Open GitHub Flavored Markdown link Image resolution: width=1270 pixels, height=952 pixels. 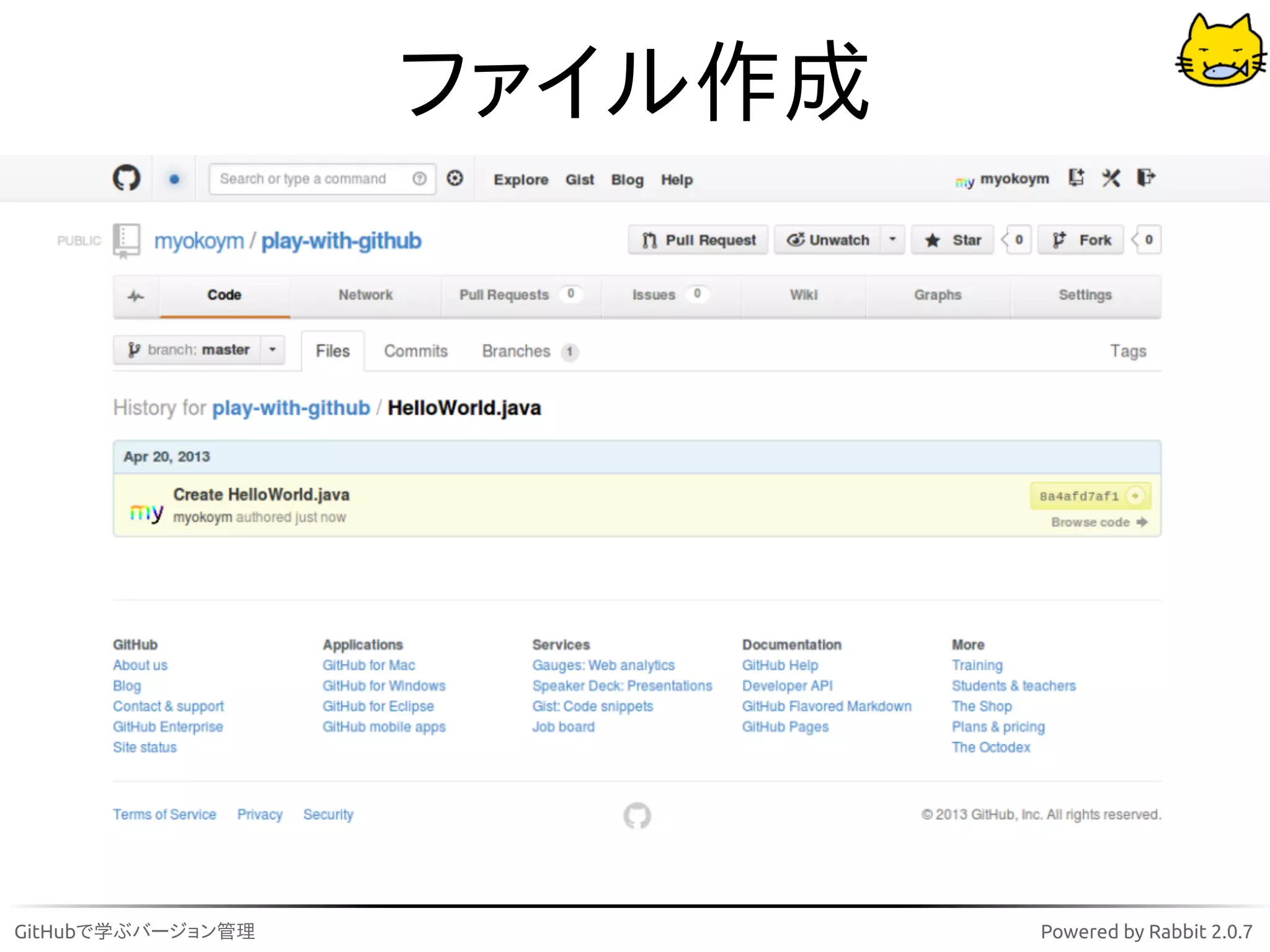pos(827,707)
